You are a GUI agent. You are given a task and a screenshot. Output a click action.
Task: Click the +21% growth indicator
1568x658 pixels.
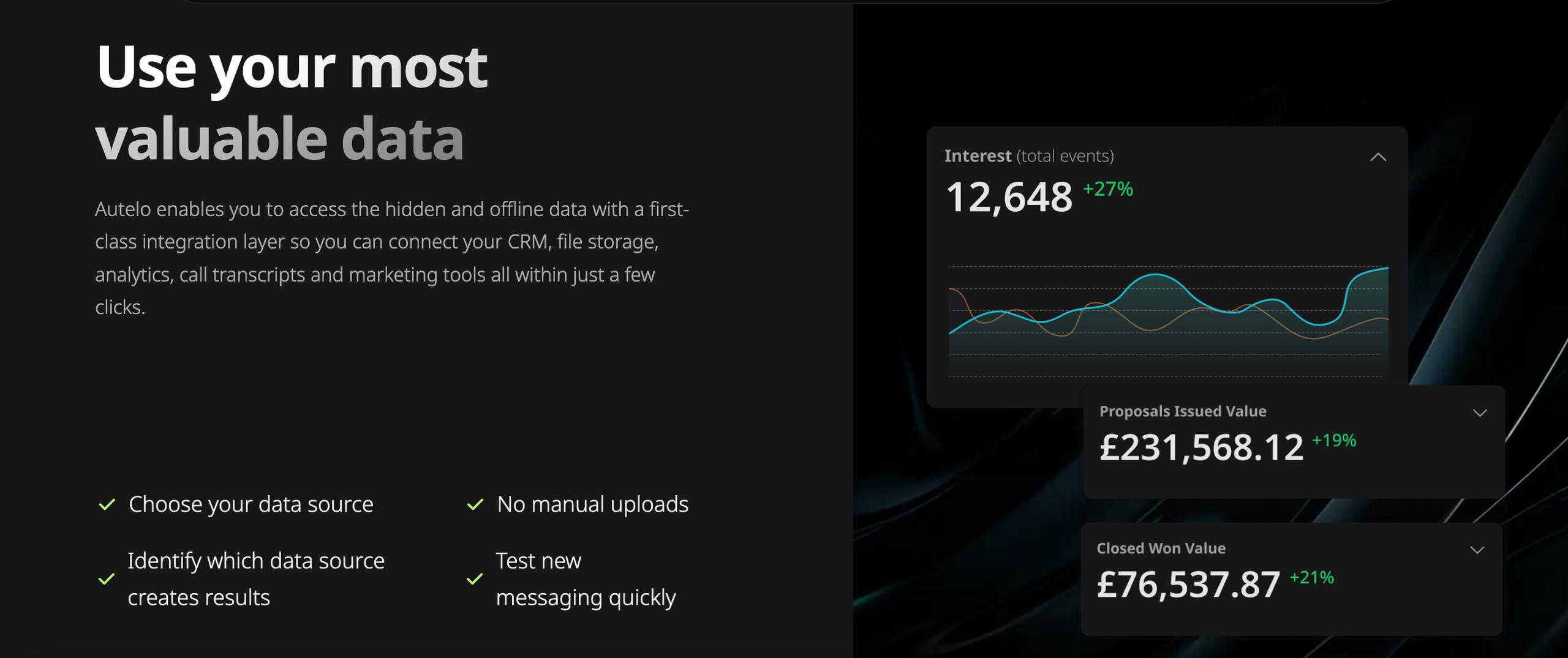1311,577
